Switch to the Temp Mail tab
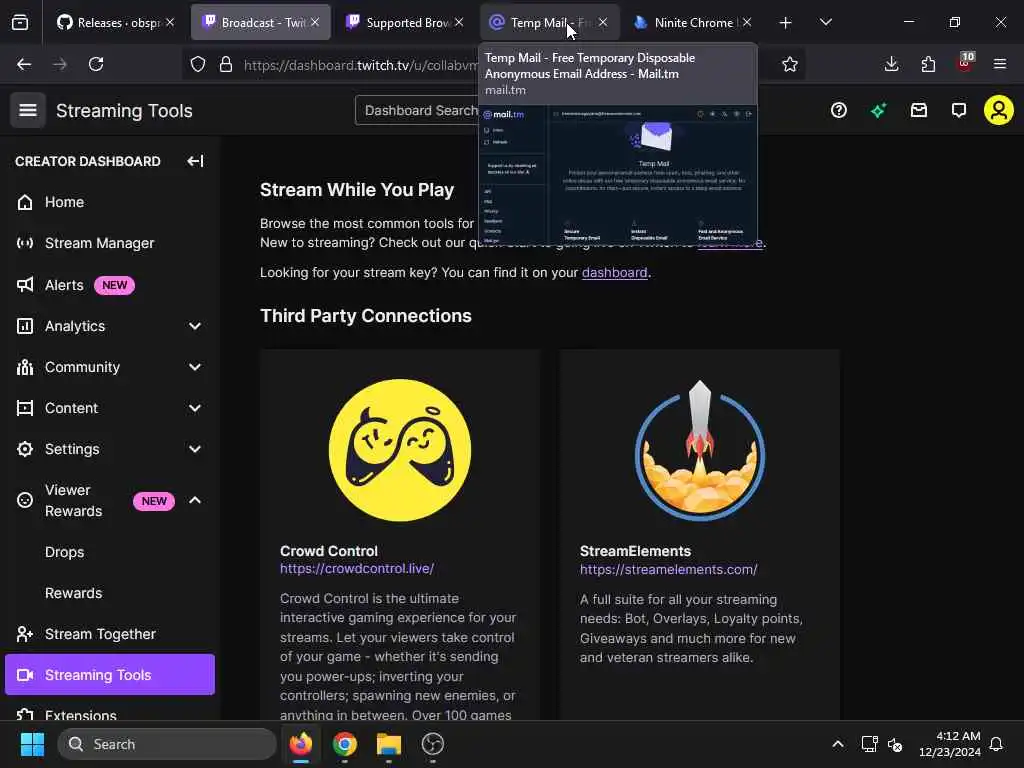The width and height of the screenshot is (1024, 768). 549,23
